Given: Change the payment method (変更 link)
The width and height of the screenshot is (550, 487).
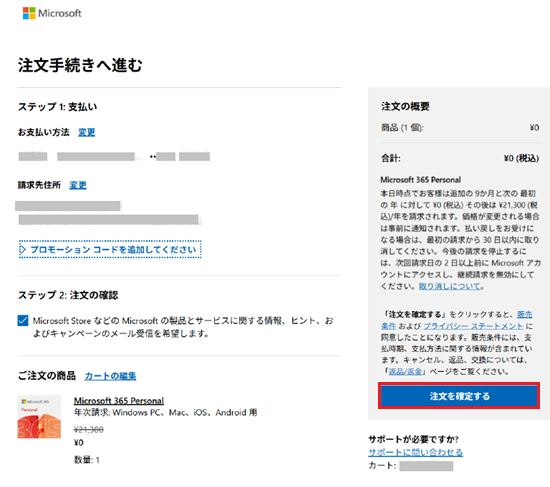Looking at the screenshot, I should coord(87,132).
